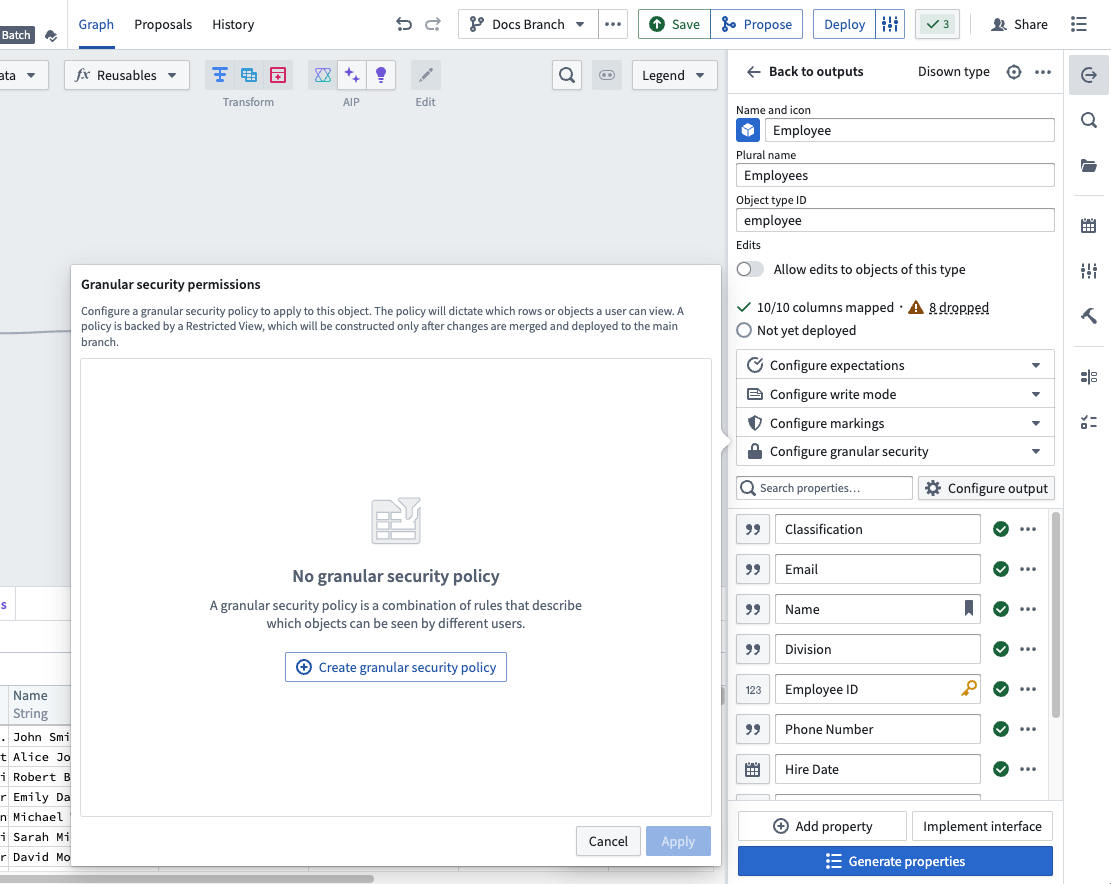The image size is (1111, 884).
Task: Click the Employee ID primary key icon
Action: click(969, 688)
